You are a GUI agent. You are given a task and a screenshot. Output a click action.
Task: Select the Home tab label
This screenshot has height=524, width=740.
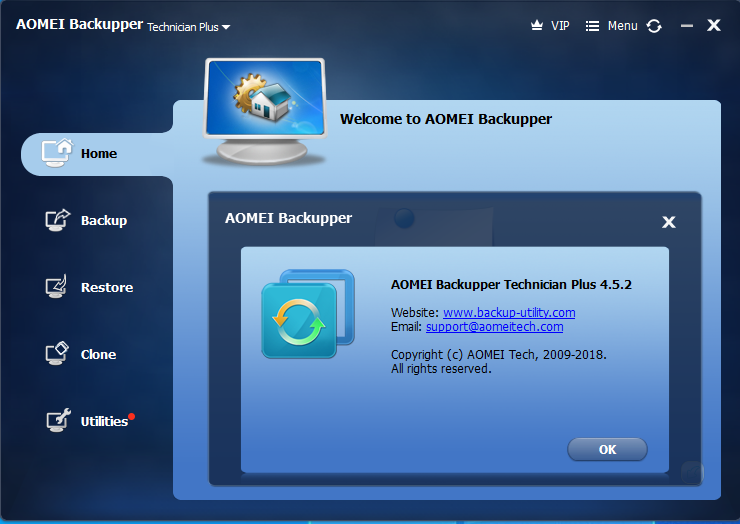point(99,153)
